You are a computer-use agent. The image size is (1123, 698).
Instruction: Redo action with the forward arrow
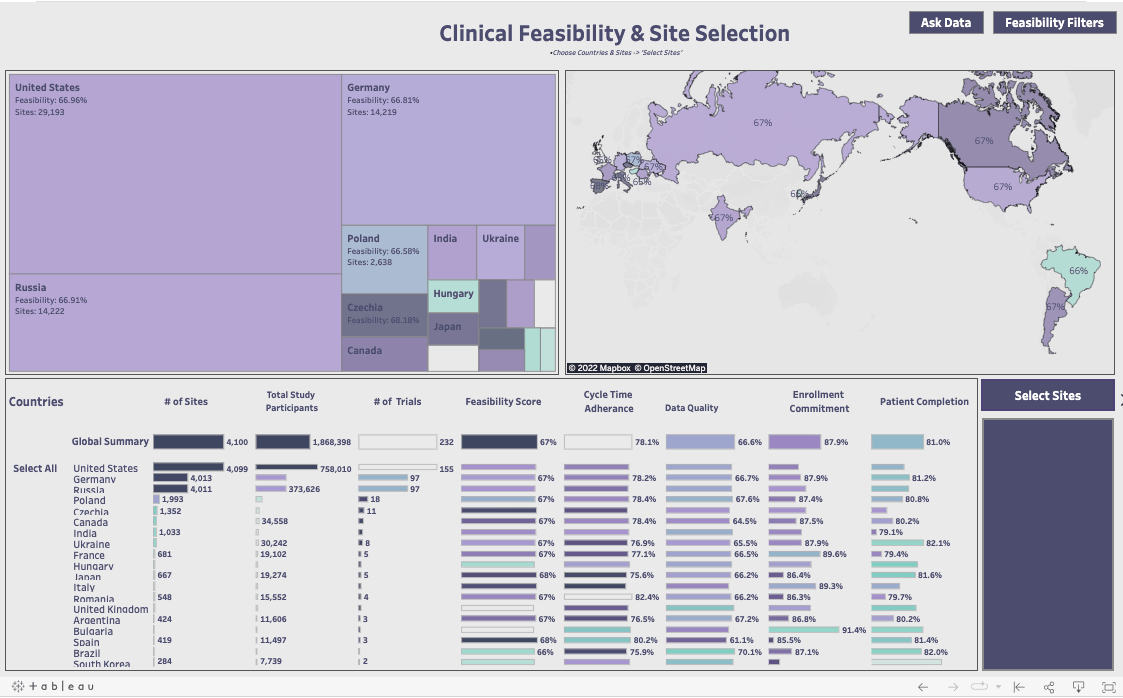[x=953, y=687]
